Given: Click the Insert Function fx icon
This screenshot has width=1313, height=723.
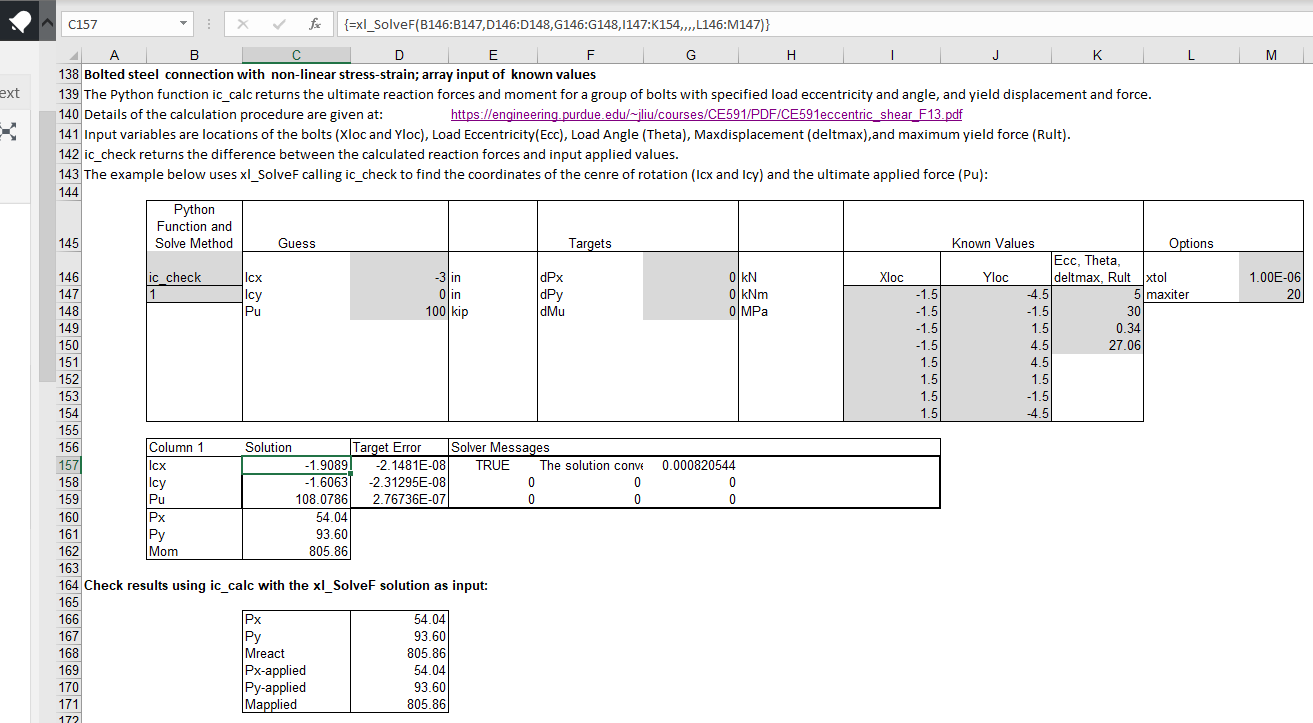Looking at the screenshot, I should [314, 23].
